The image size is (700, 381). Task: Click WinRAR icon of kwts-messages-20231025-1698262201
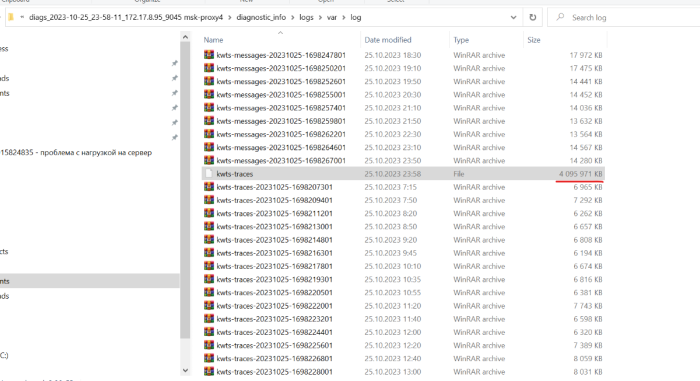[x=208, y=134]
